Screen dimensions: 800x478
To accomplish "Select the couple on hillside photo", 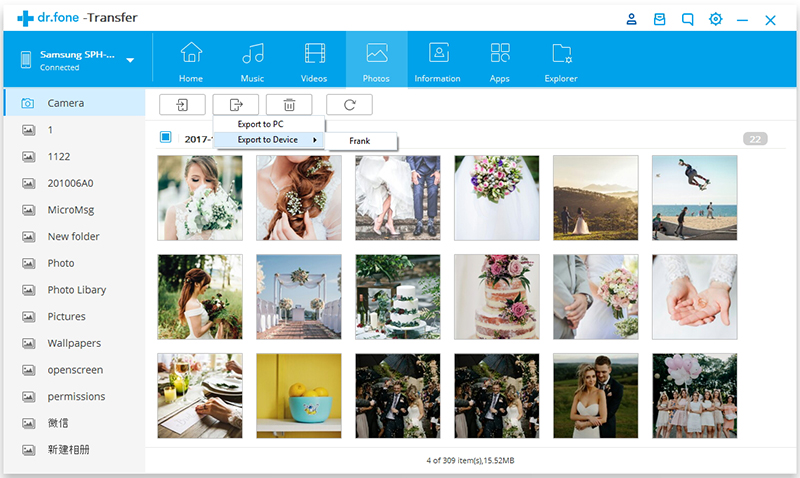I will coord(596,198).
